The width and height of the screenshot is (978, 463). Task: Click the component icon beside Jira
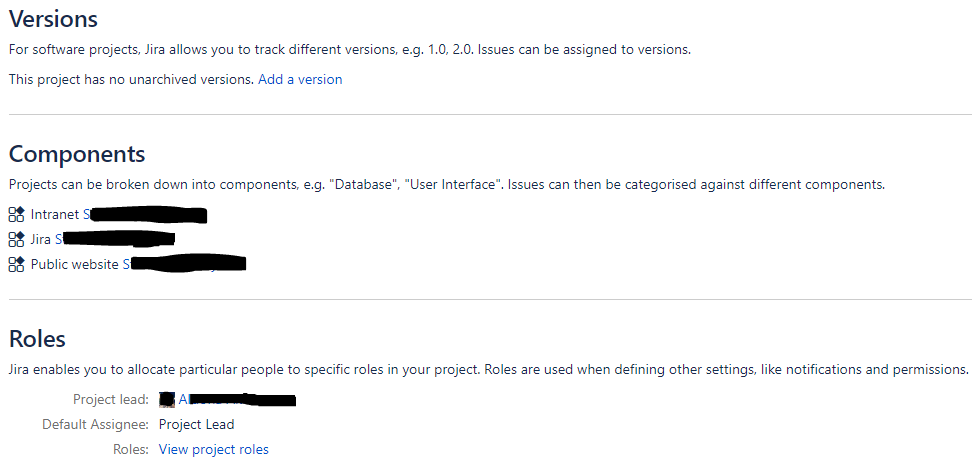(16, 239)
